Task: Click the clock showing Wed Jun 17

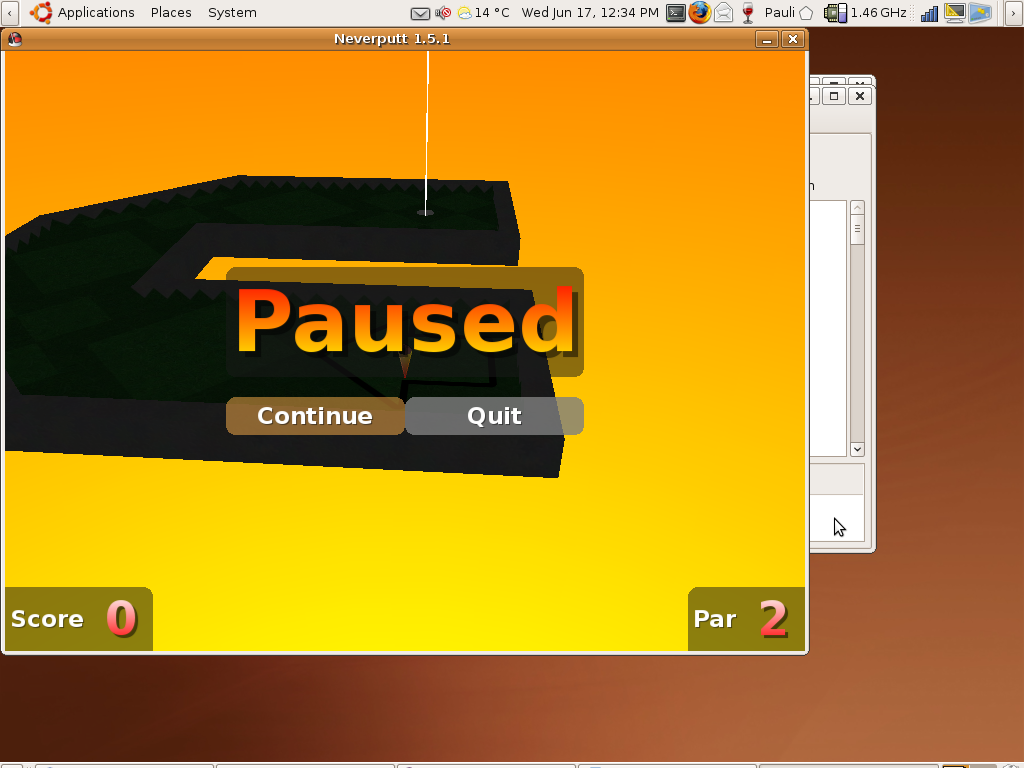Action: (590, 12)
